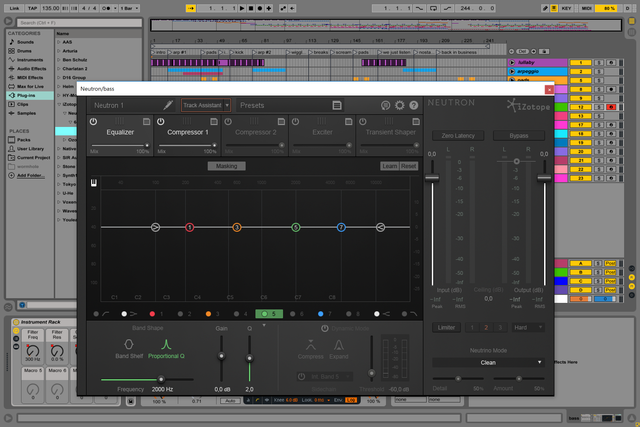Open the Equalizer module preset icon

click(x=147, y=121)
